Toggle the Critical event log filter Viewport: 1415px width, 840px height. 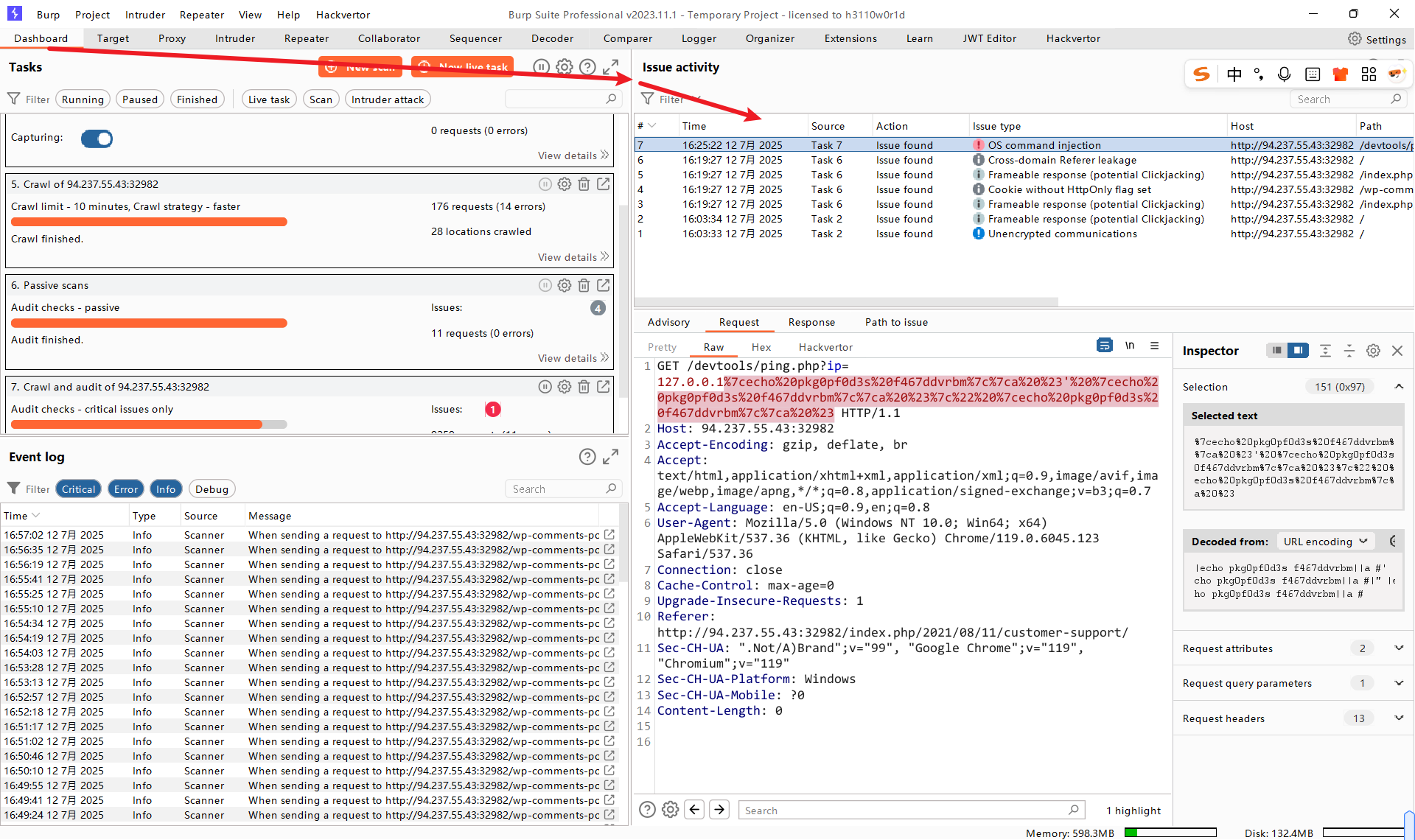pos(78,489)
